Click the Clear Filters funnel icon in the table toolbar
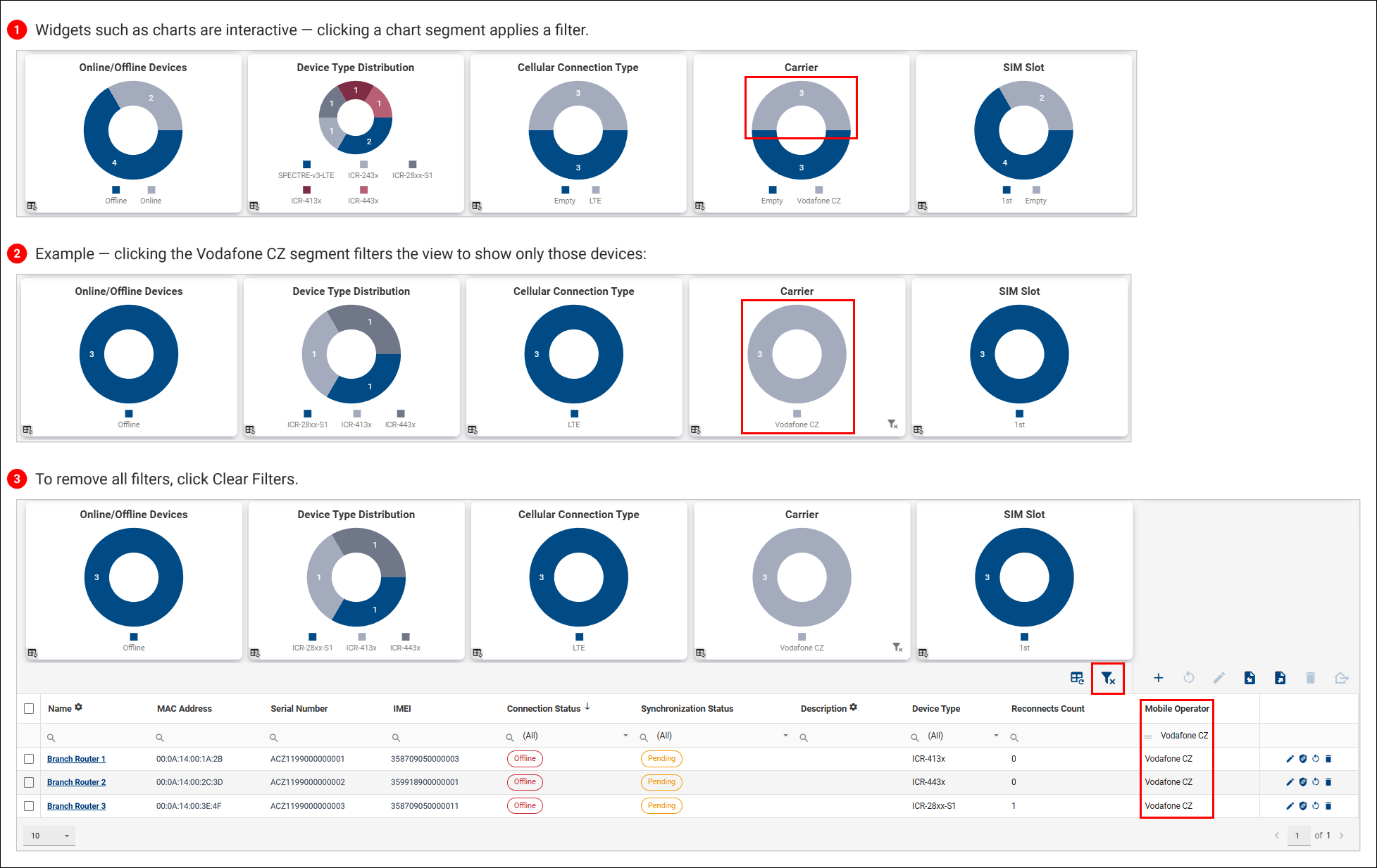This screenshot has height=868, width=1377. 1108,678
